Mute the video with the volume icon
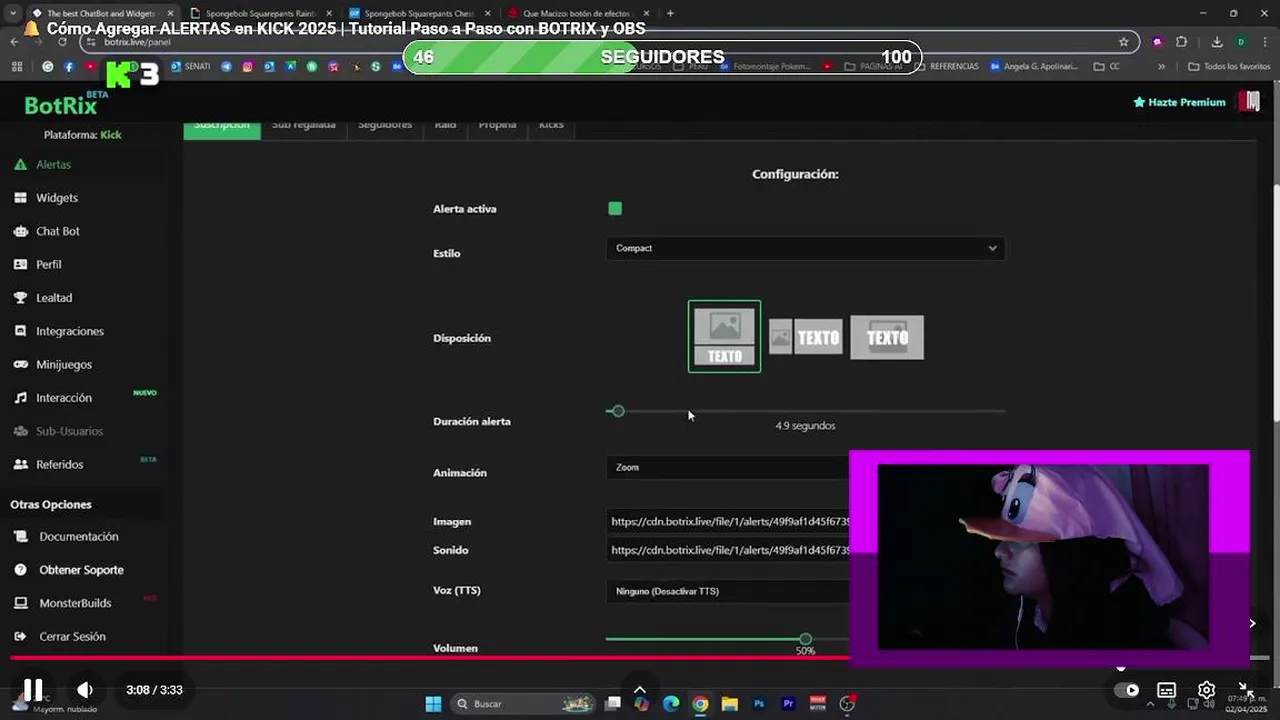This screenshot has width=1280, height=720. [85, 690]
